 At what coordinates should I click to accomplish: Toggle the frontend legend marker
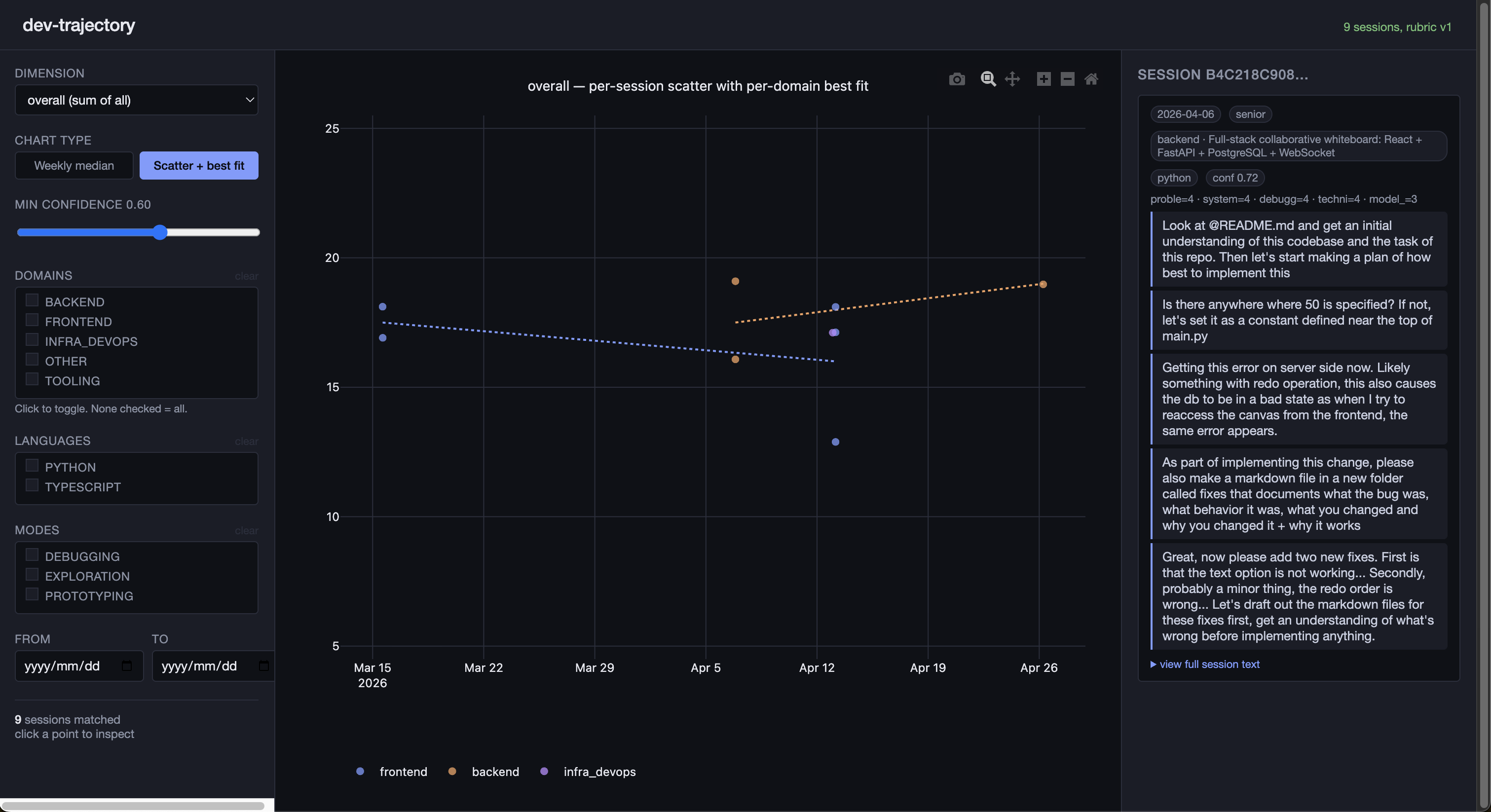coord(360,771)
